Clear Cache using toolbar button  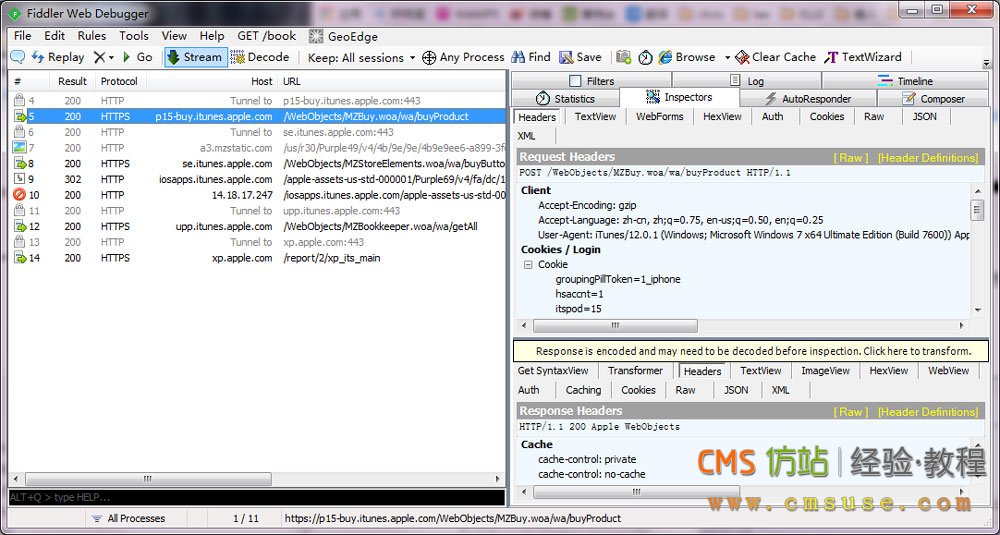click(x=775, y=57)
